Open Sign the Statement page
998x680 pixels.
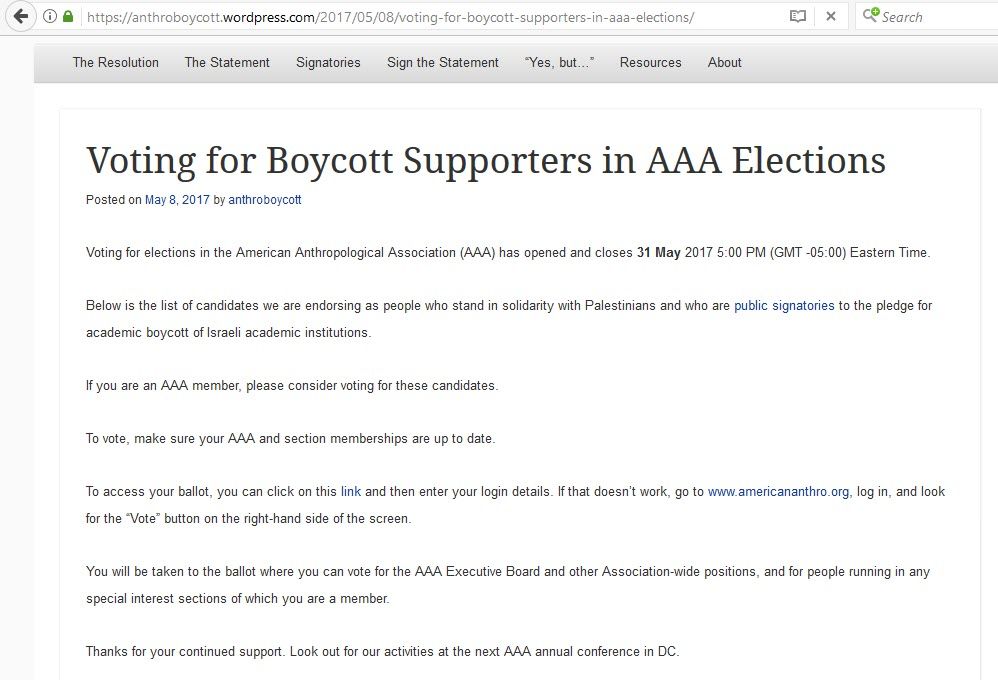point(443,62)
